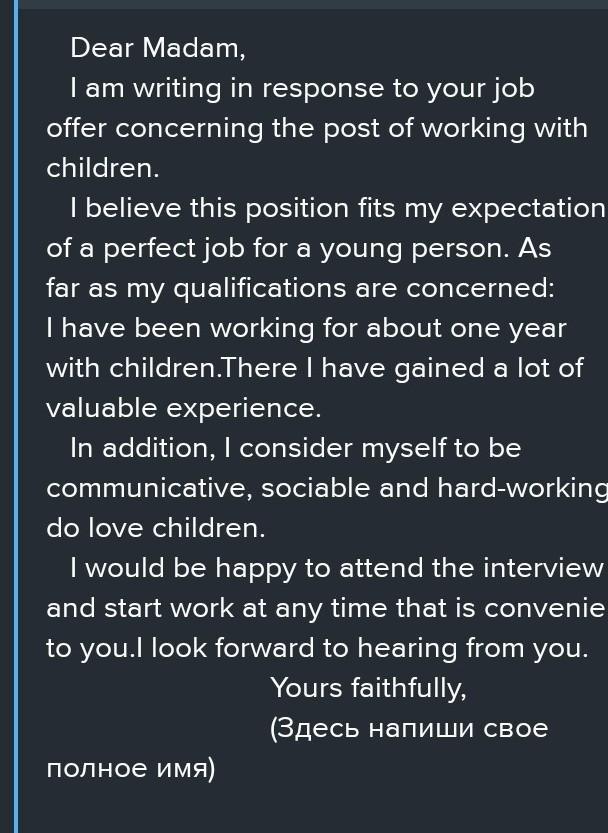The width and height of the screenshot is (608, 833).
Task: Click the phrase 'one year'
Action: tap(511, 328)
